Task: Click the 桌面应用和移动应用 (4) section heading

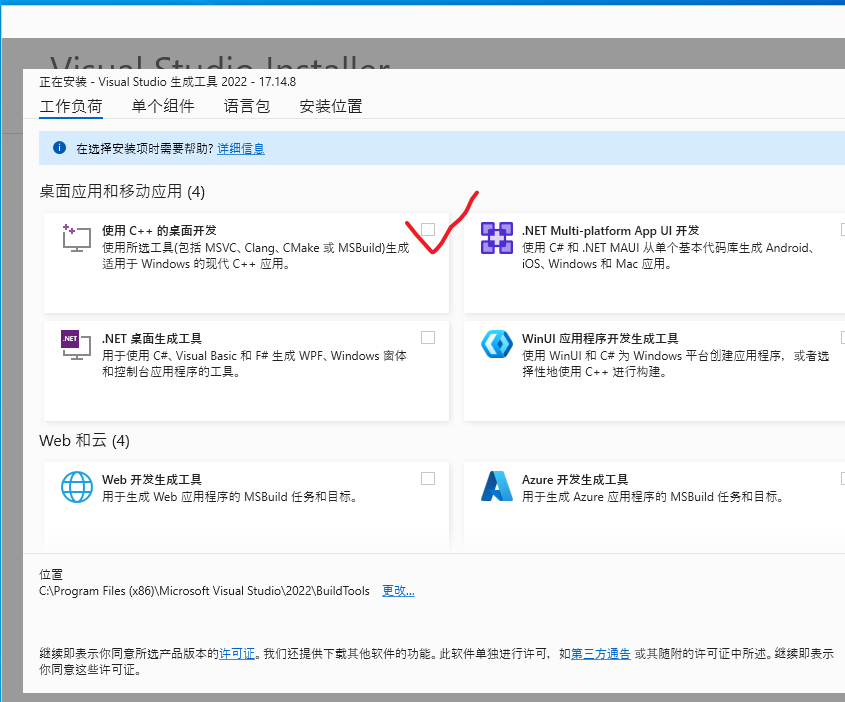Action: pyautogui.click(x=122, y=191)
